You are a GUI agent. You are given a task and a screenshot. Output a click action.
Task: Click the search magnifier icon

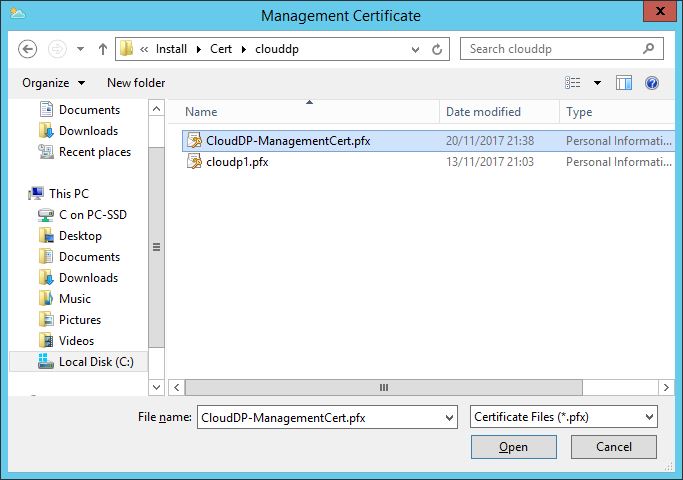click(x=648, y=48)
